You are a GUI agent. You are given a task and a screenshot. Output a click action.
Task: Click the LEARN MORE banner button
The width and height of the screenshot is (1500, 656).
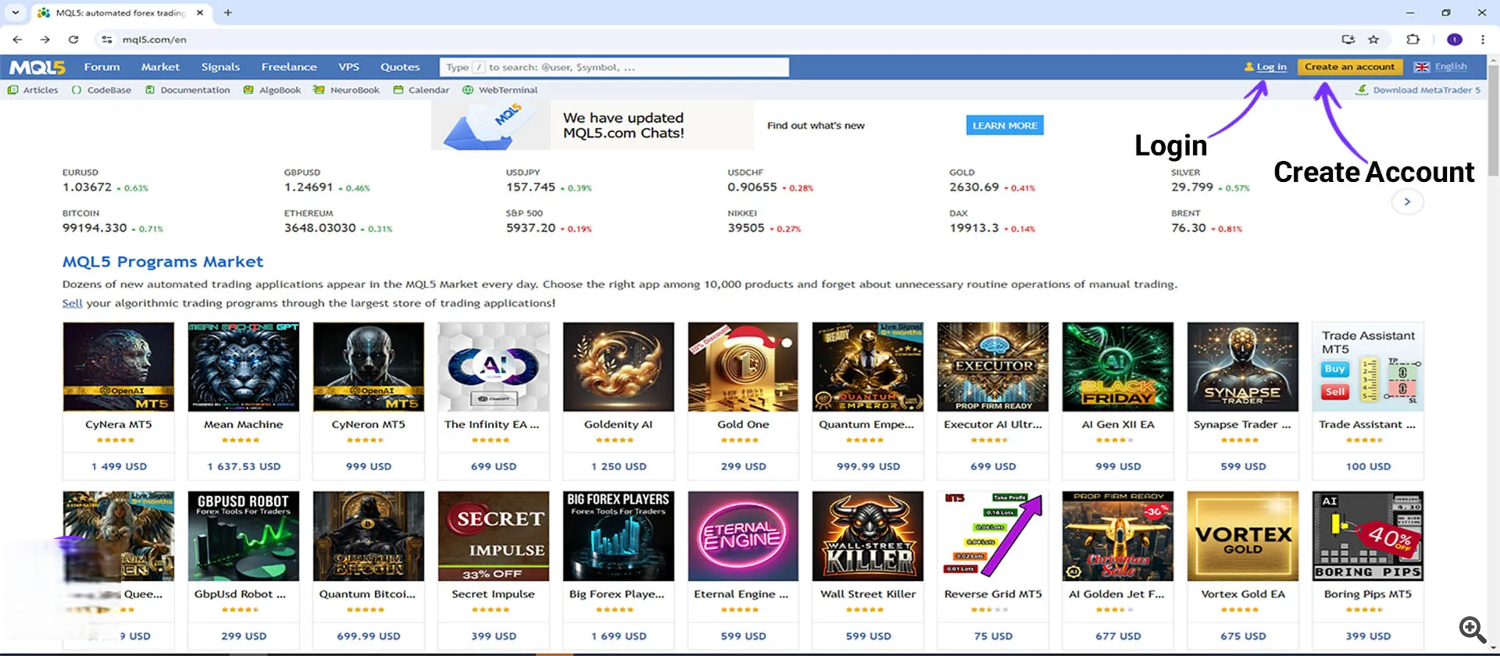tap(1005, 125)
